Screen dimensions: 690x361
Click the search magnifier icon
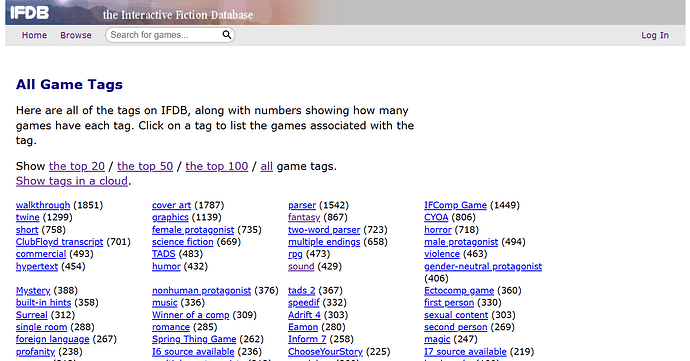pos(227,35)
